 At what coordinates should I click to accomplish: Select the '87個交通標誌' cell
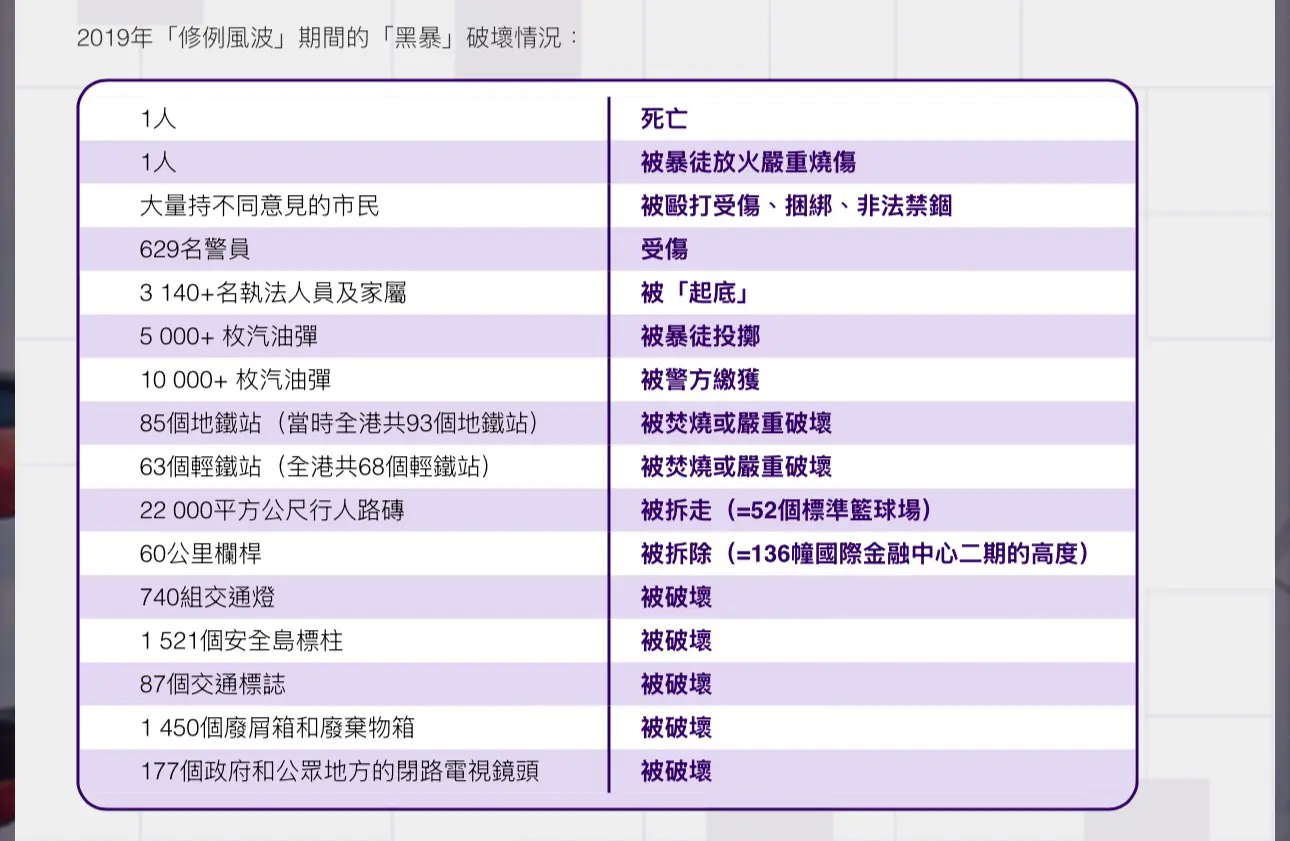point(212,685)
